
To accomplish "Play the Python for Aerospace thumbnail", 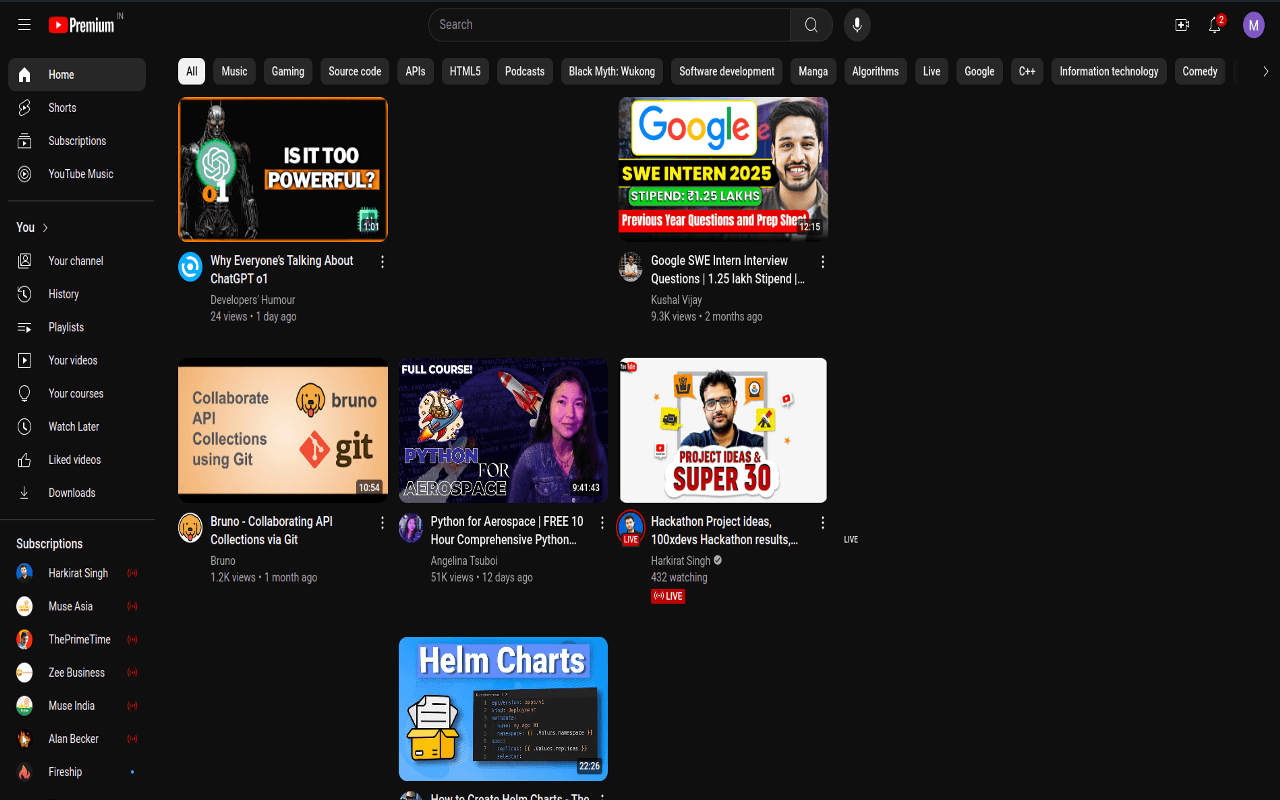I will (503, 430).
